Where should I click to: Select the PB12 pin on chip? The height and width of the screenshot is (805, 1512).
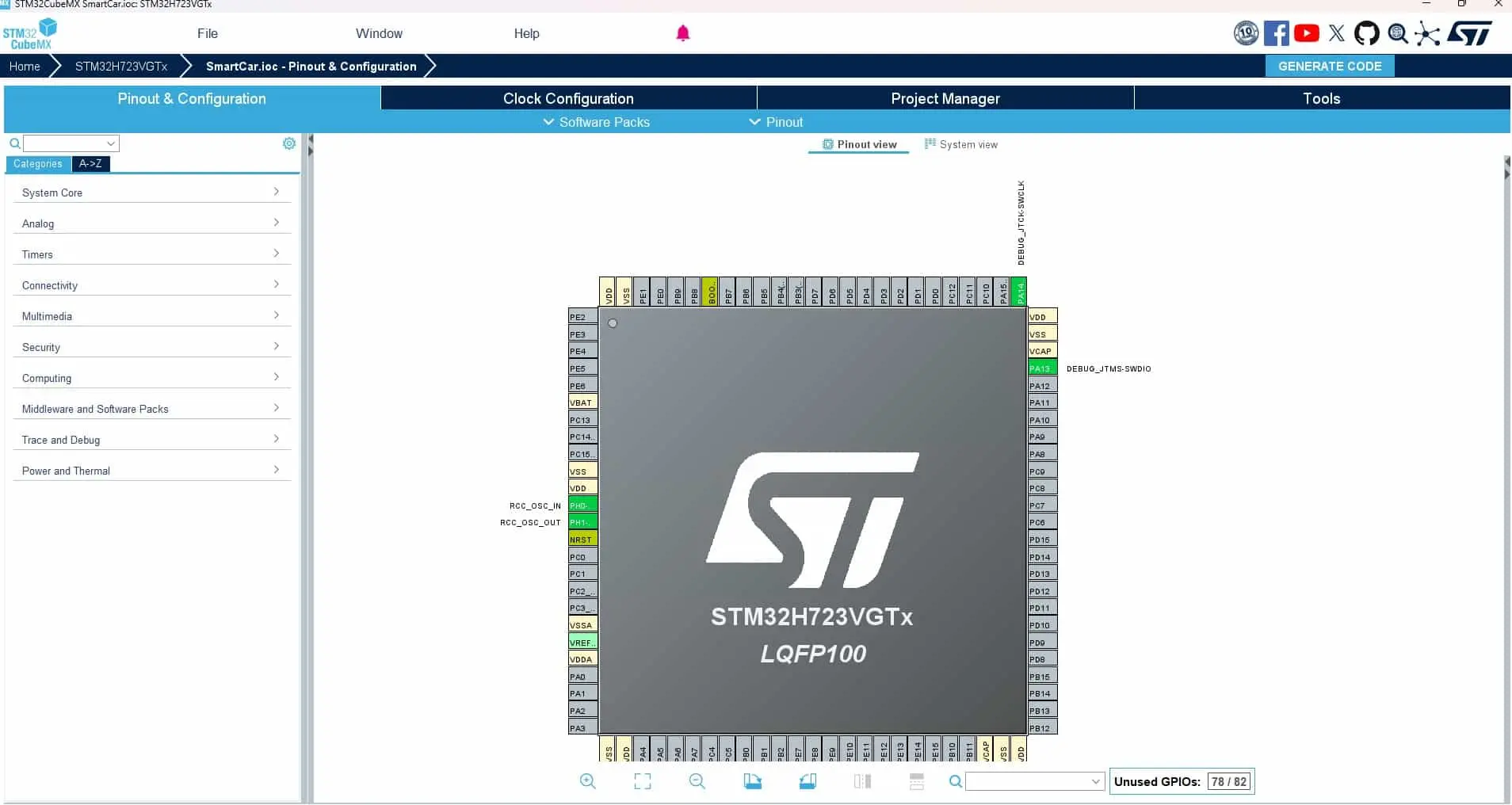pyautogui.click(x=1043, y=728)
